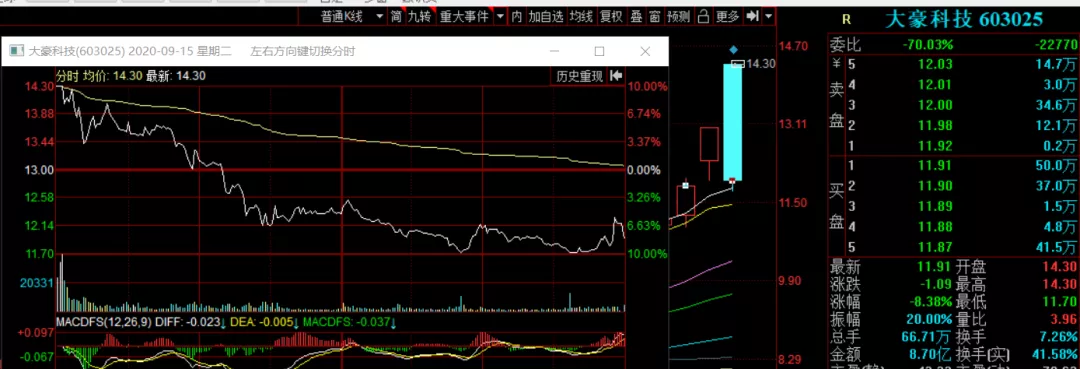Close the 大豪科技 intraday popup window
The height and width of the screenshot is (369, 1080).
(645, 52)
